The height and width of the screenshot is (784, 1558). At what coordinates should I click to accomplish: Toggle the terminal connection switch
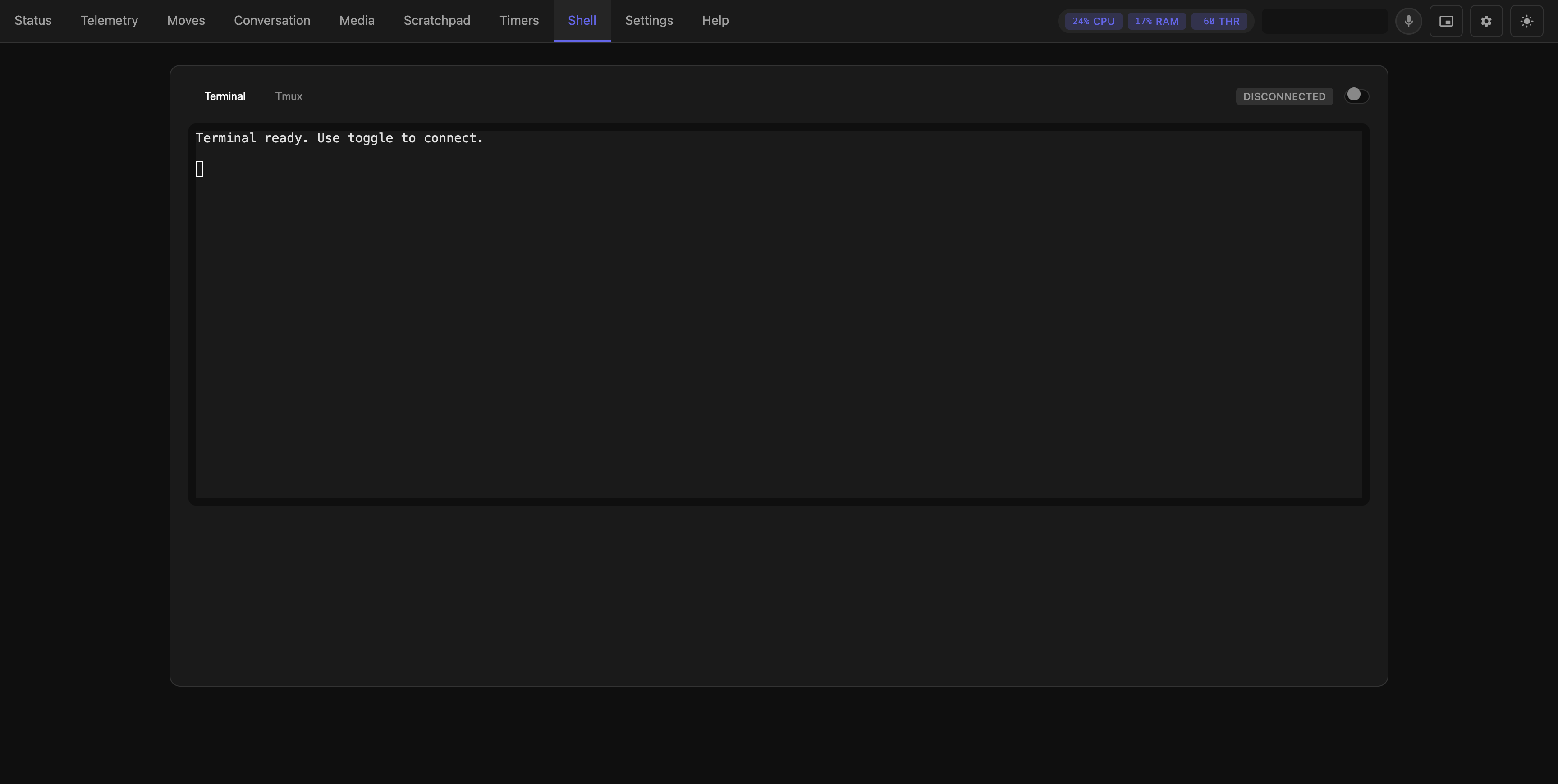[x=1356, y=96]
